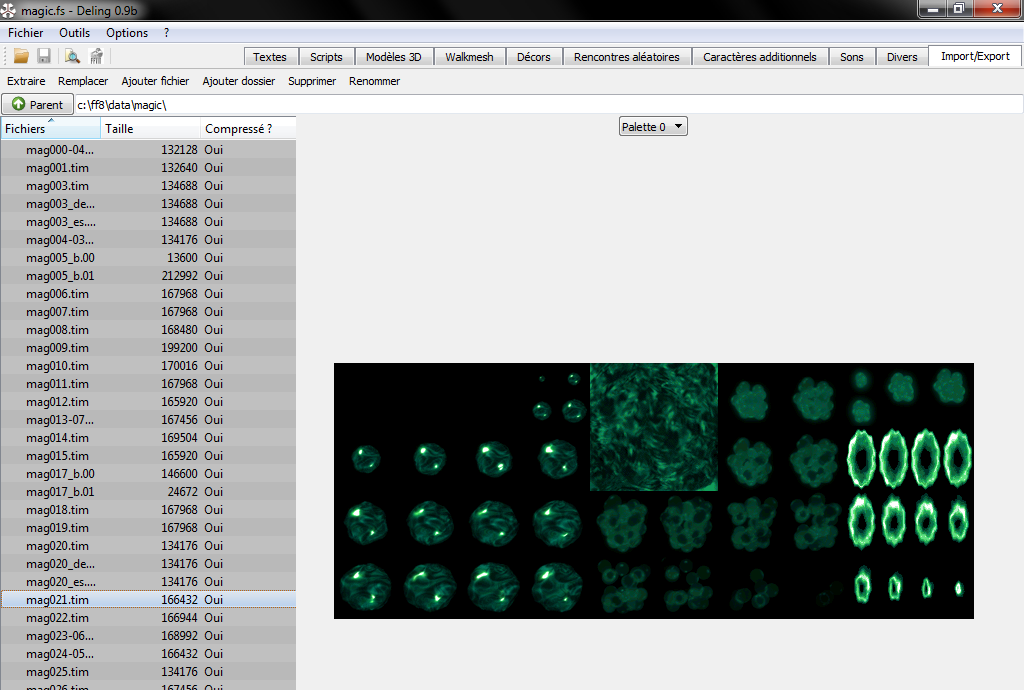Select file mag020.tim in the list
The image size is (1024, 690).
click(148, 546)
